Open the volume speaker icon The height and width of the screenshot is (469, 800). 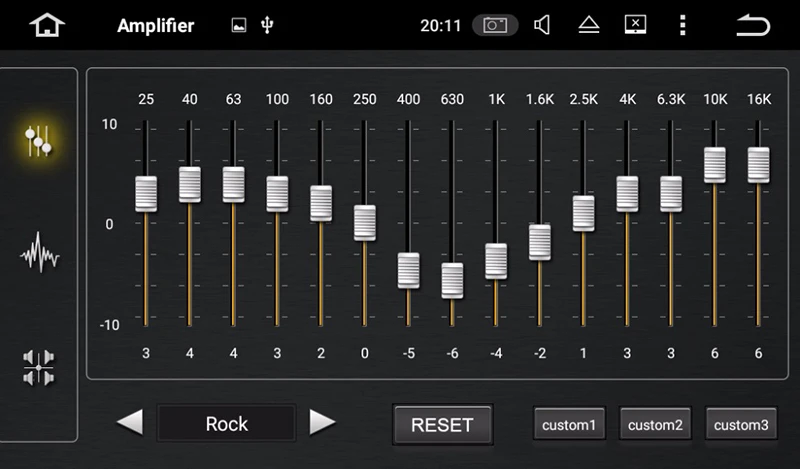[x=542, y=25]
